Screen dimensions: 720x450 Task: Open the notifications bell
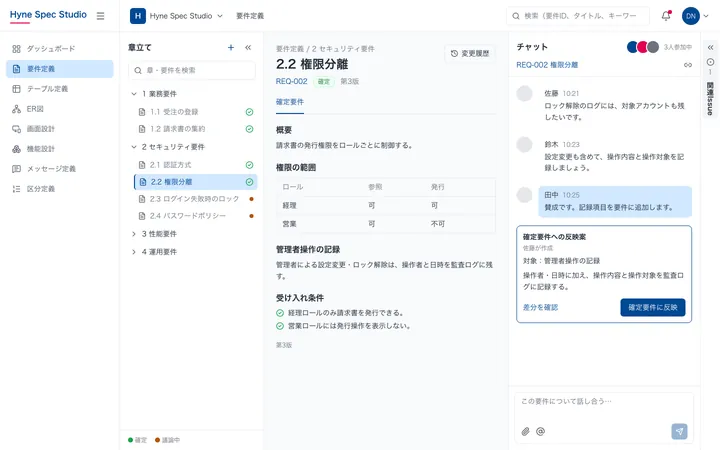(x=666, y=16)
